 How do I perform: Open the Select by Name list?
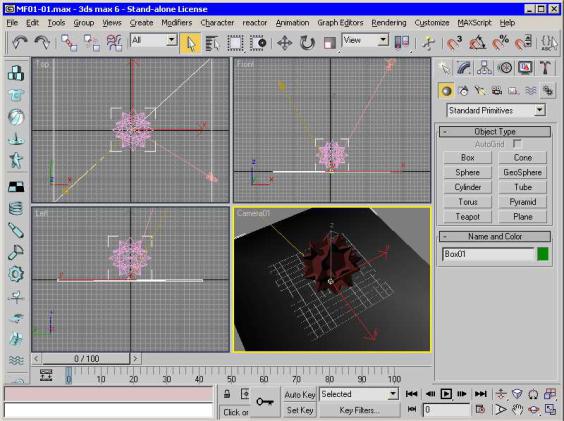tap(213, 44)
